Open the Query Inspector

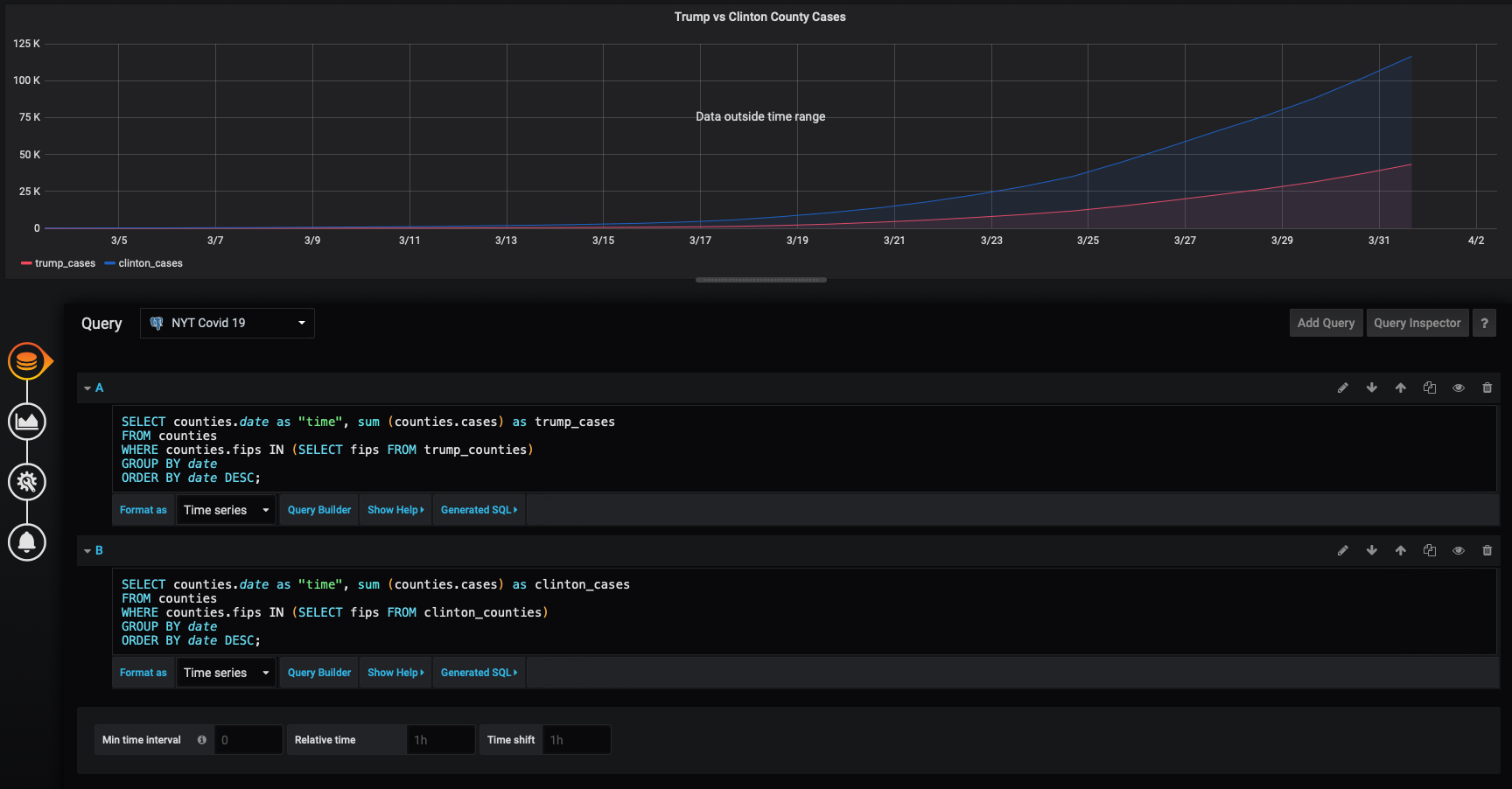[1417, 323]
